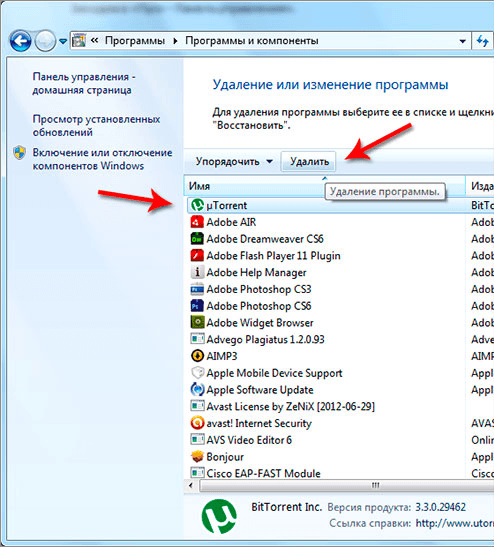Image resolution: width=494 pixels, height=547 pixels.
Task: Expand the address bar history dropdown arrow
Action: click(463, 41)
